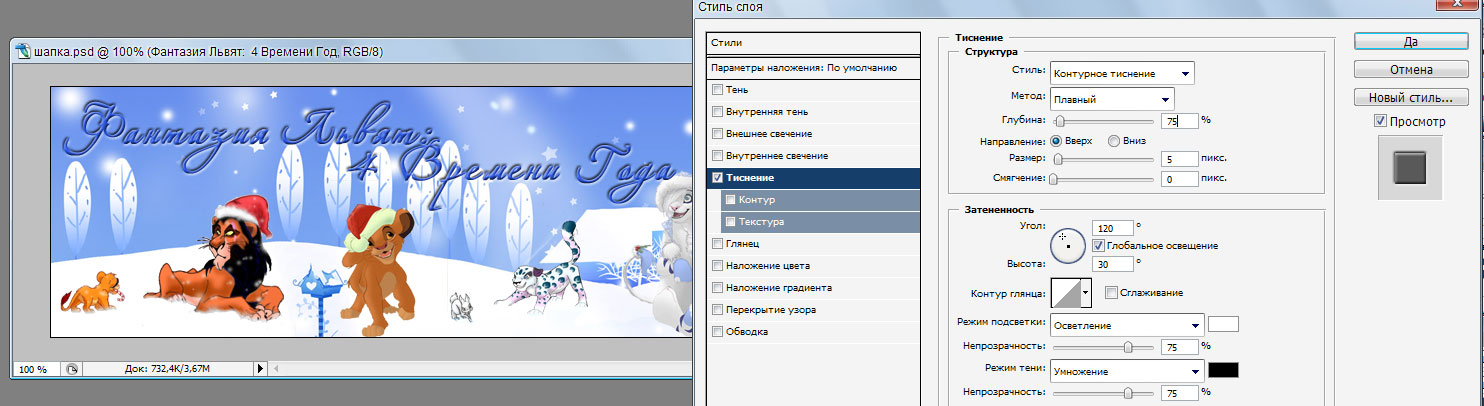Click the Стиль слоя dialog title bar

click(x=1088, y=7)
